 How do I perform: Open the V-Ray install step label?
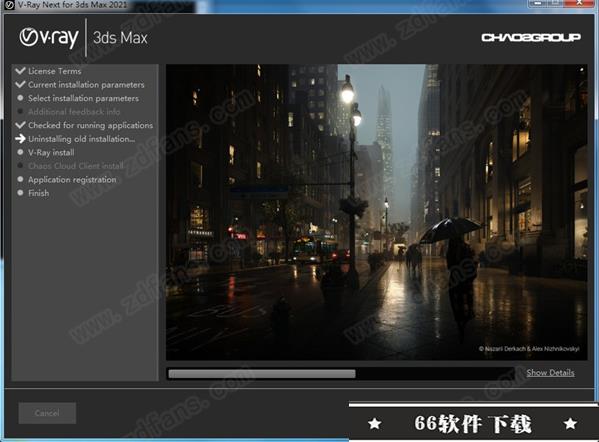[x=51, y=152]
